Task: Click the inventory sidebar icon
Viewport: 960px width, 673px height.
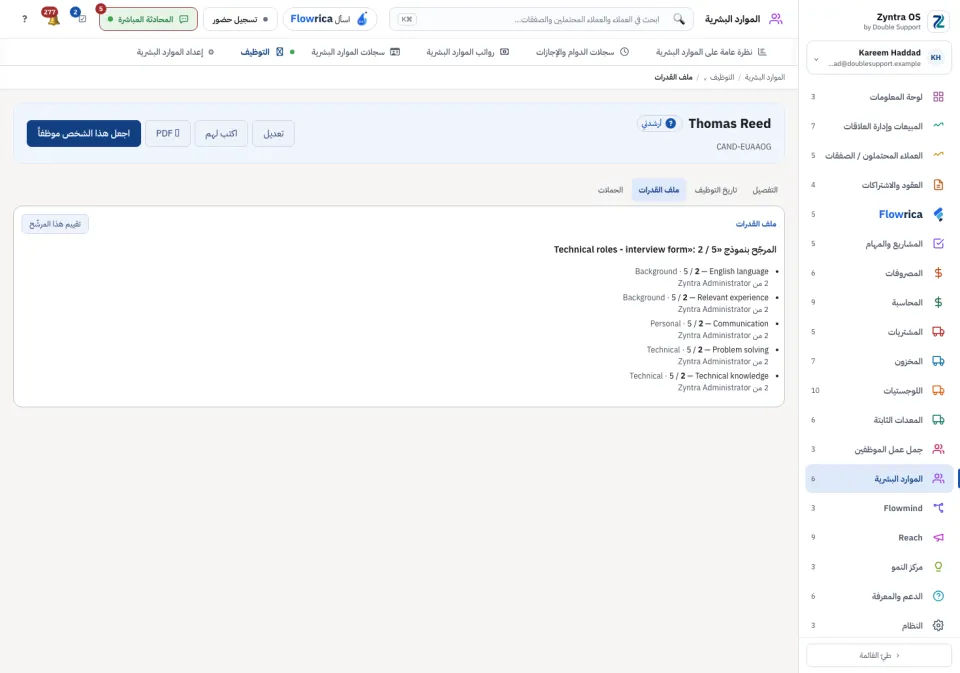Action: tap(938, 361)
